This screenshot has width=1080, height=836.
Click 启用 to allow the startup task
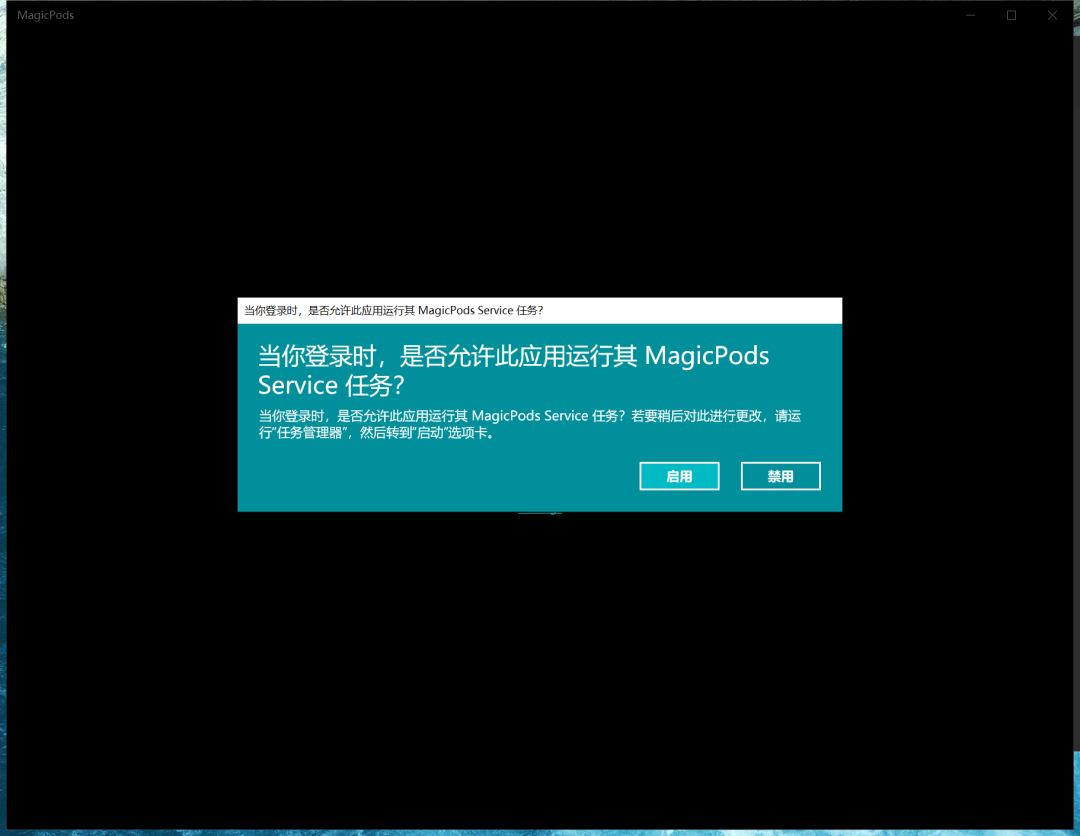[x=679, y=476]
